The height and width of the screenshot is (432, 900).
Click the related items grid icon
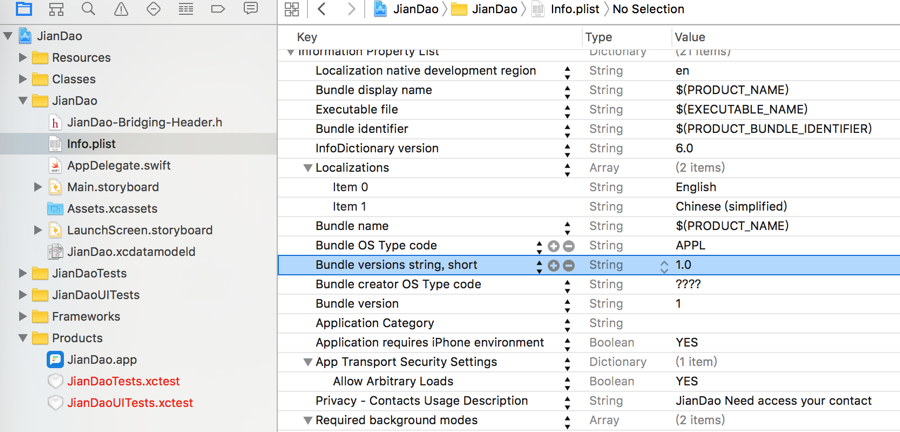292,9
